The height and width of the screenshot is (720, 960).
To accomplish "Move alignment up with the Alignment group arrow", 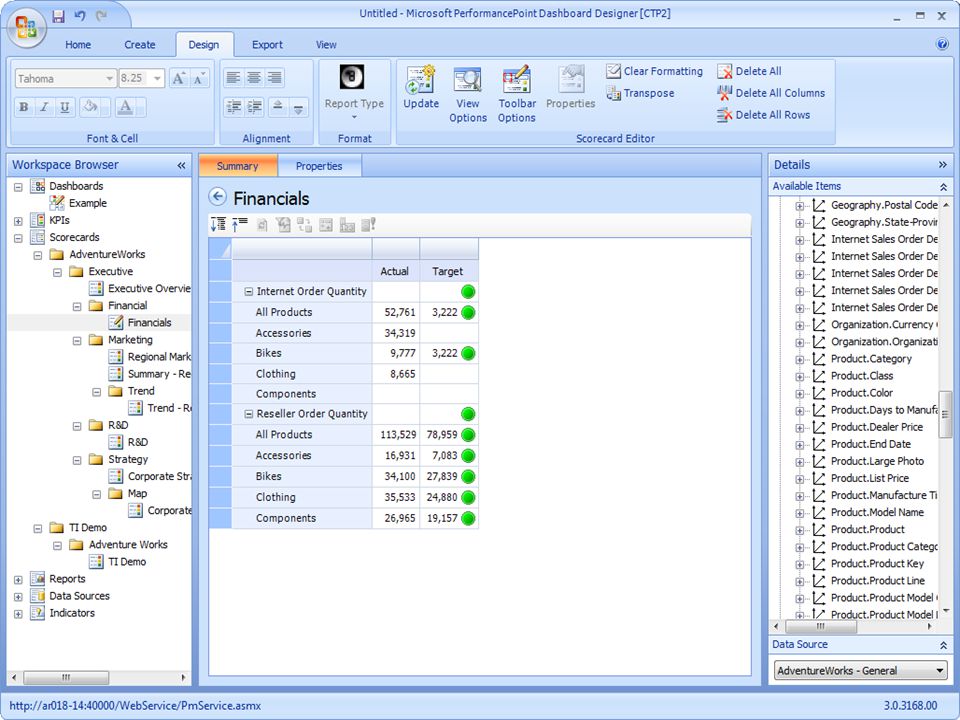I will 277,107.
